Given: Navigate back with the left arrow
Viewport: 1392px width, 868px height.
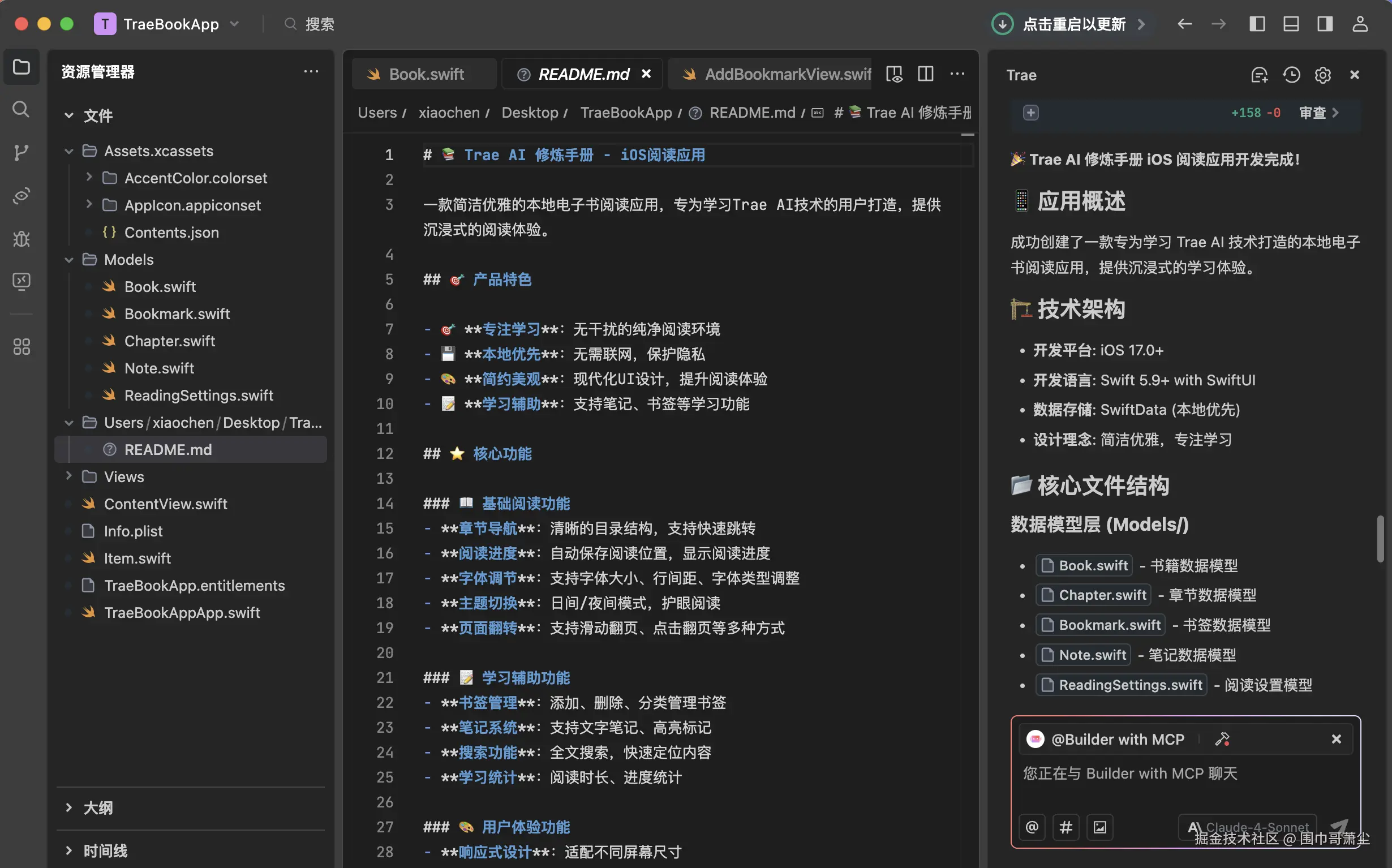Looking at the screenshot, I should (1185, 24).
